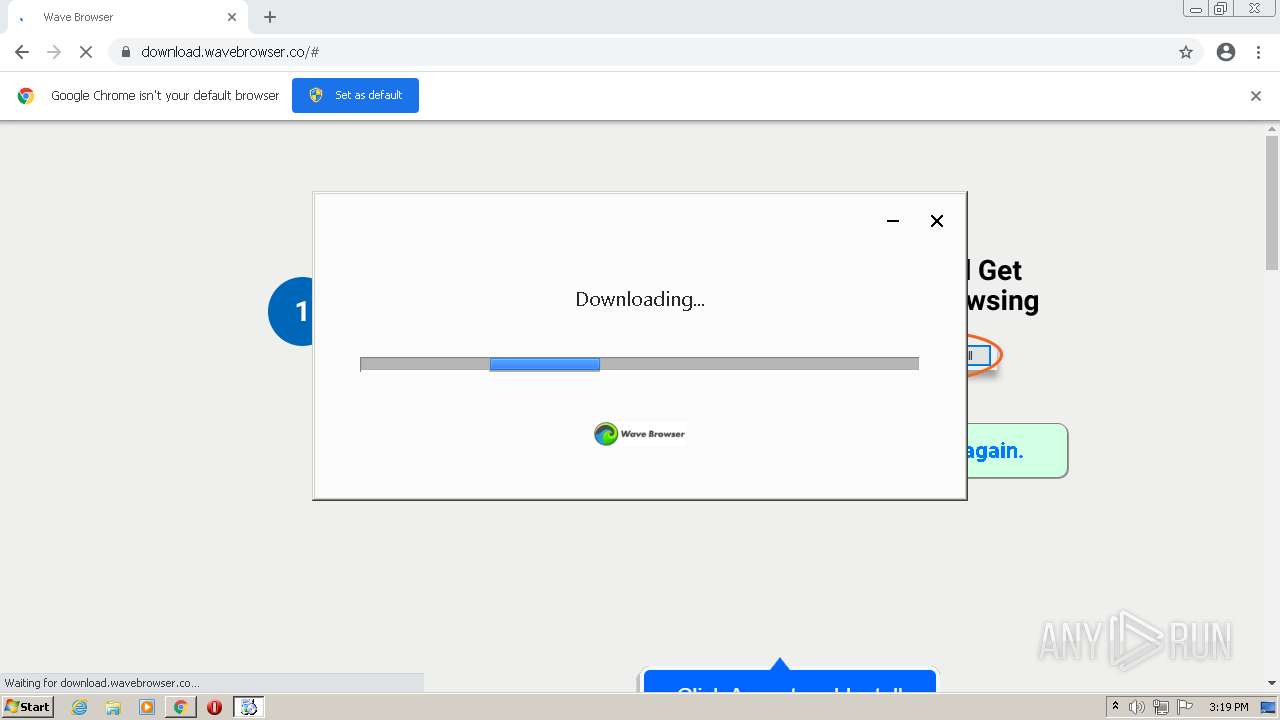1280x720 pixels.
Task: Click the page vertical scrollbar thumb
Action: click(1272, 202)
